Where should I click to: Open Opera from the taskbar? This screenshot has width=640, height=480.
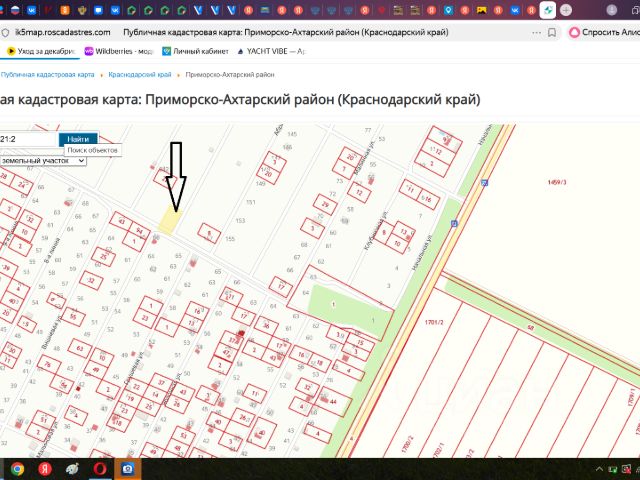(100, 469)
